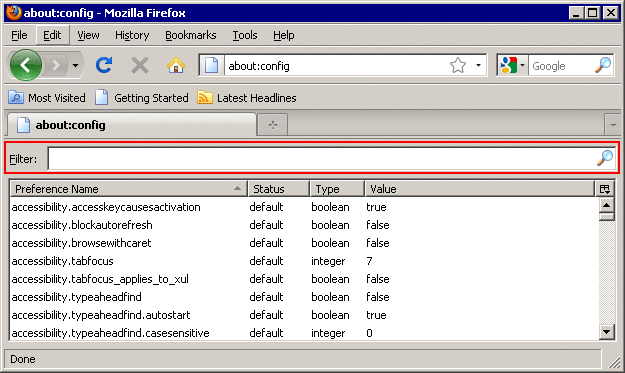625x373 pixels.
Task: Go to the Home page icon
Action: click(x=176, y=65)
